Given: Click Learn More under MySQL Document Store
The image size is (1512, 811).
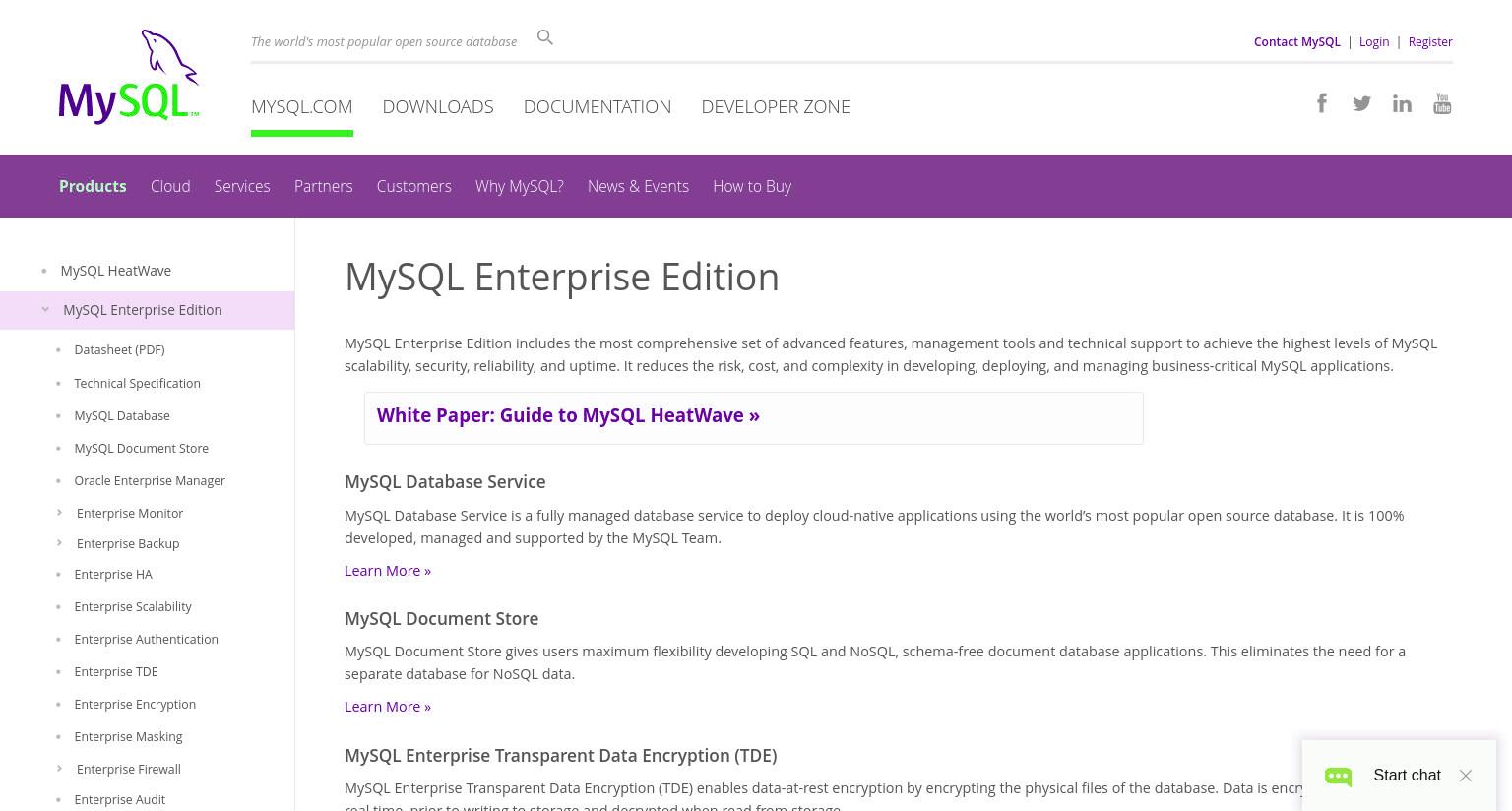Looking at the screenshot, I should (388, 707).
